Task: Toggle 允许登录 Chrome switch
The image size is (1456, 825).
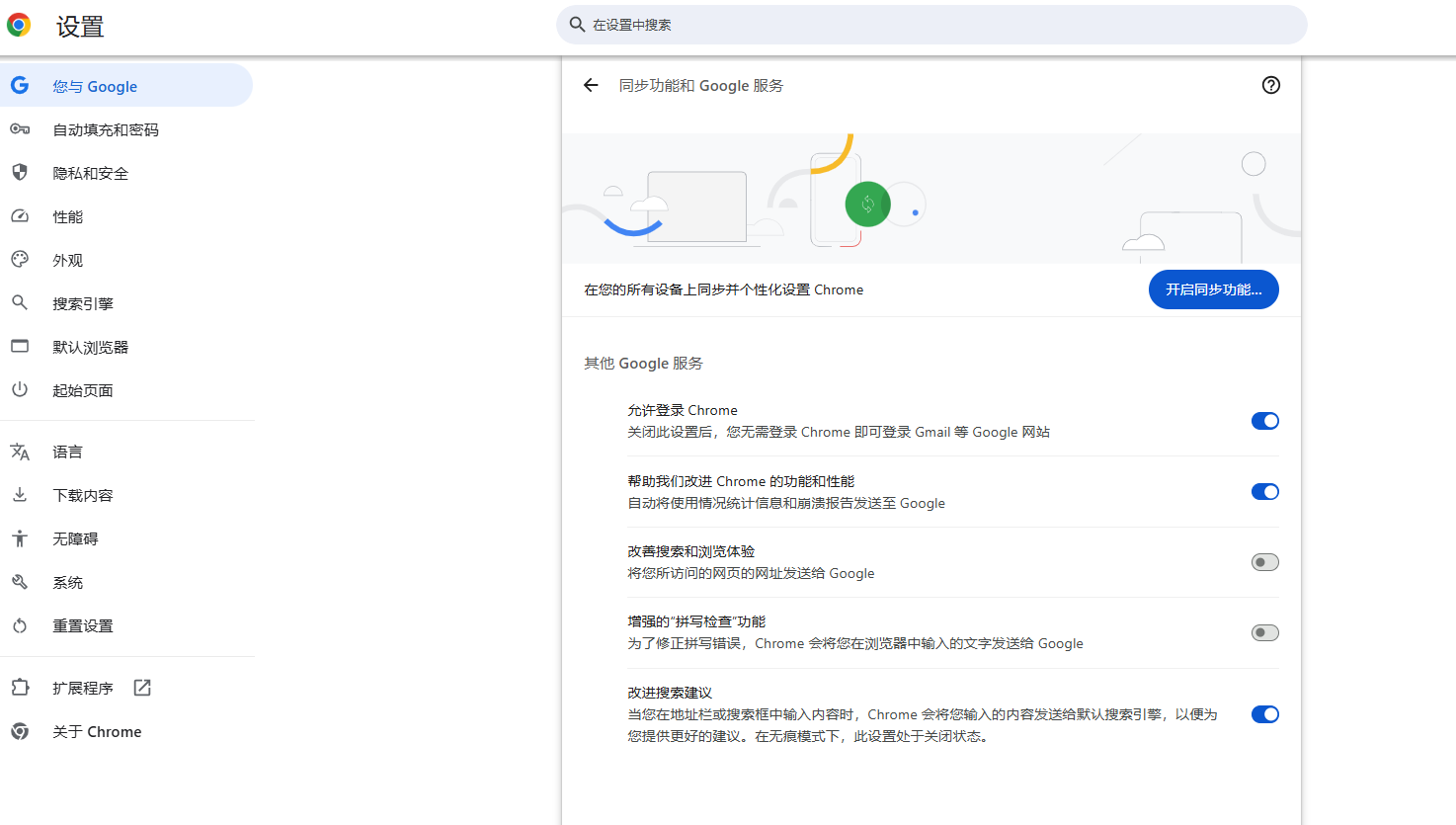Action: click(1265, 421)
